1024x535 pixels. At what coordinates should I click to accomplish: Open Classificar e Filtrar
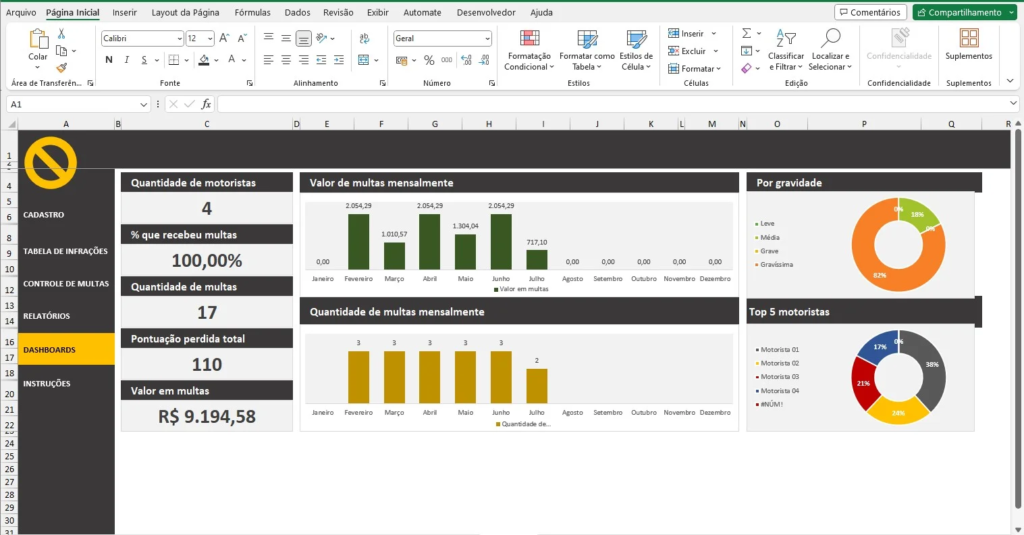[786, 49]
